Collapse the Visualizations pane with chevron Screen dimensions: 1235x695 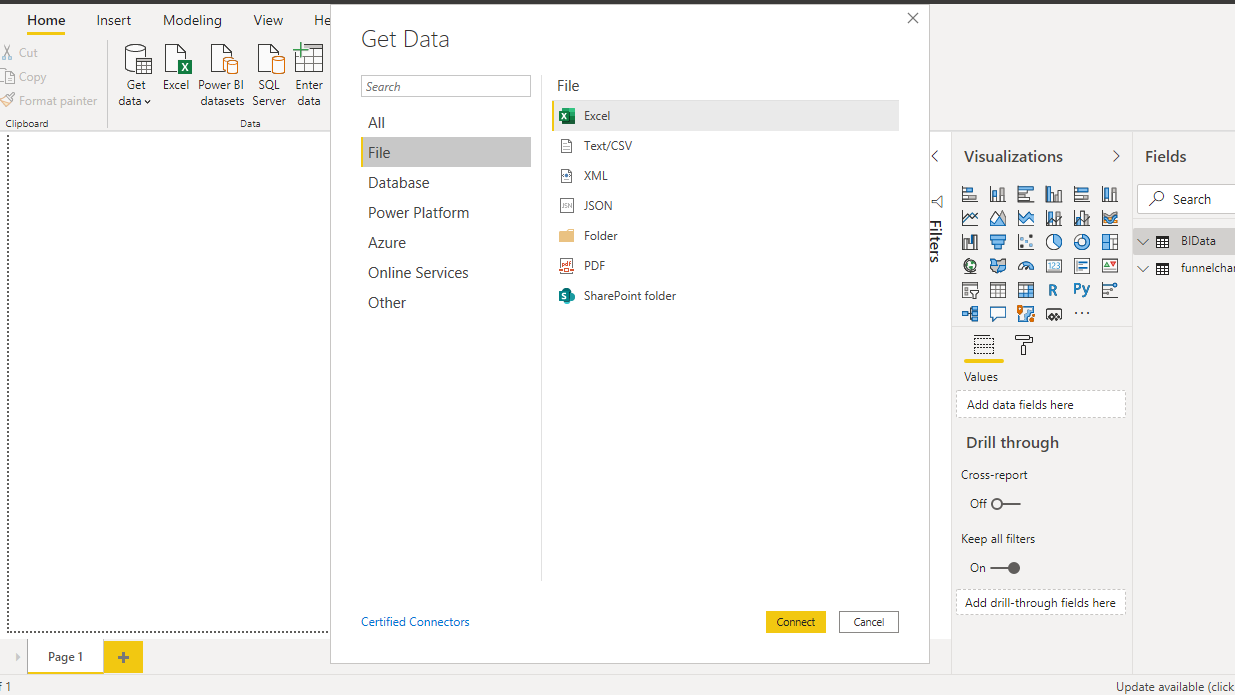[1116, 156]
